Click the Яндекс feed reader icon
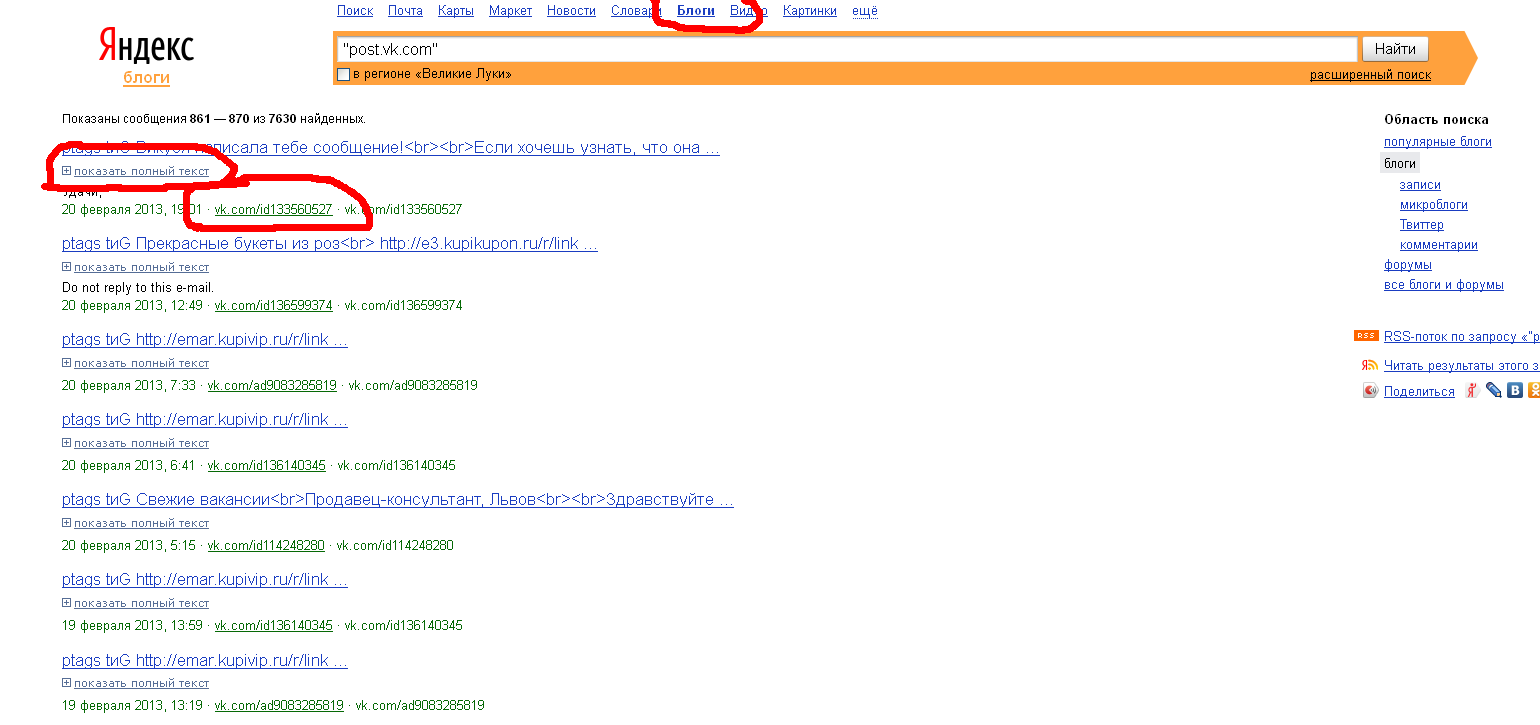Screen dimensions: 1540x725 click(1370, 365)
